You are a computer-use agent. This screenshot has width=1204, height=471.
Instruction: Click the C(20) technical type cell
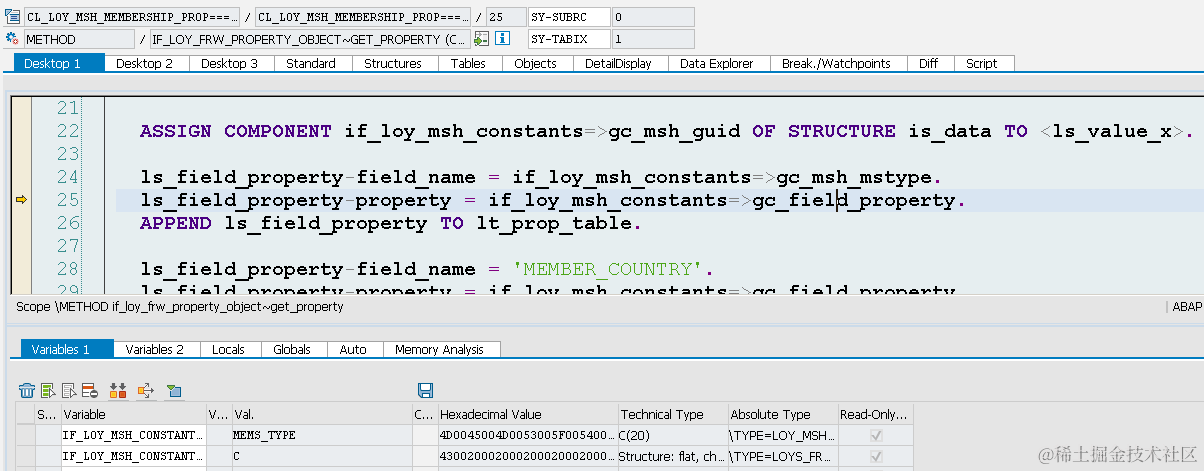coord(672,435)
